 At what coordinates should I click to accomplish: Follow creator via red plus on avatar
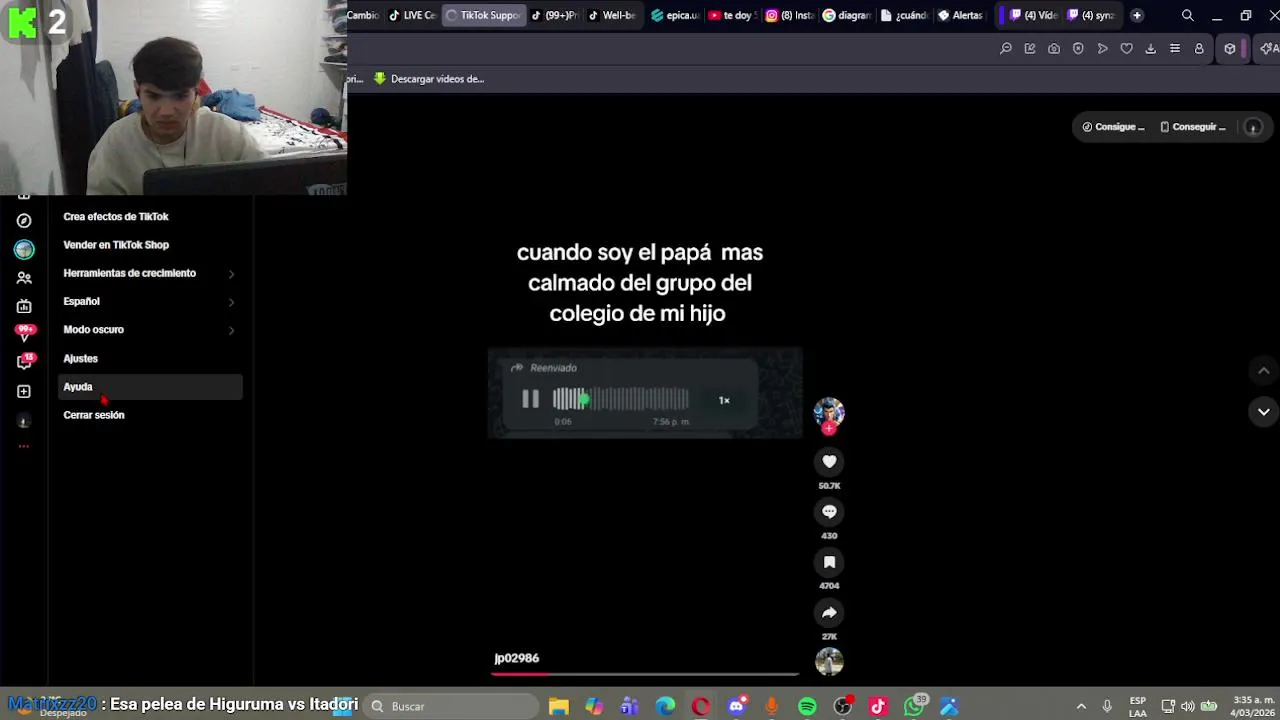829,429
